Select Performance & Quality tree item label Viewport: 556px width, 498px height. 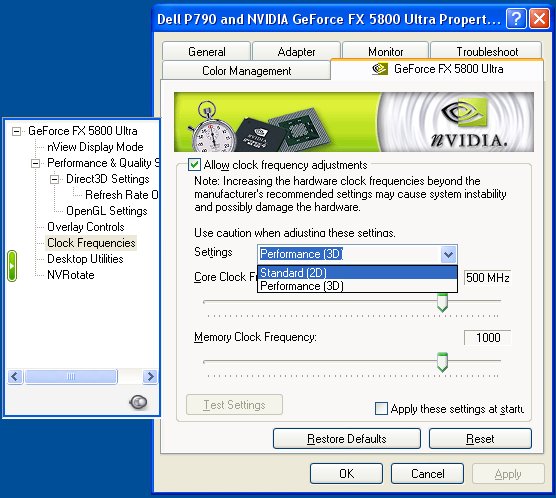click(103, 163)
